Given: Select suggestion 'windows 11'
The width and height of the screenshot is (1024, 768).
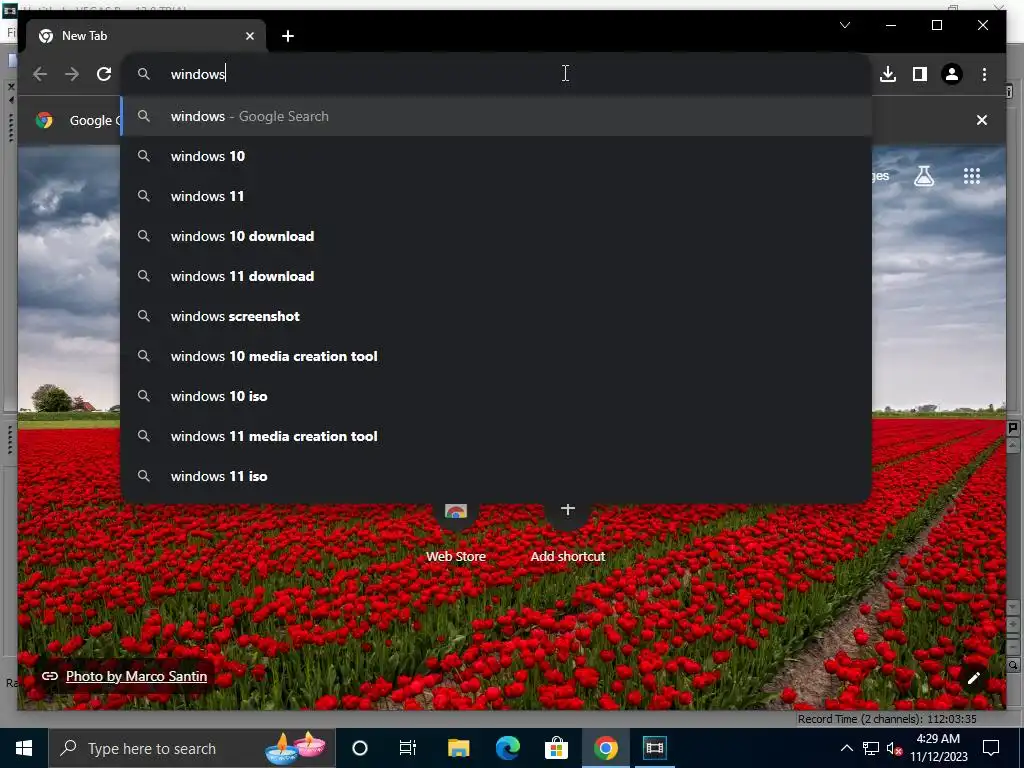Looking at the screenshot, I should click(x=496, y=196).
